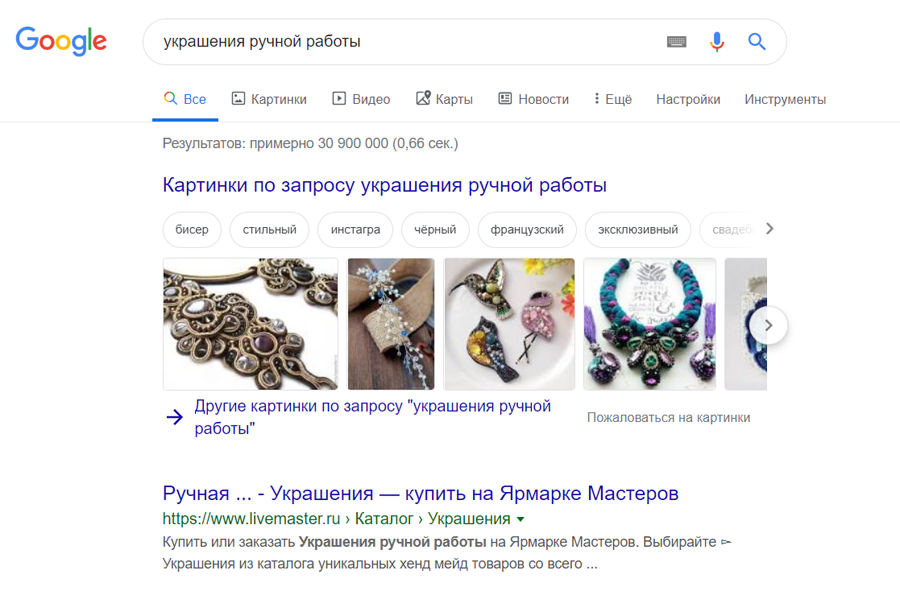Open the on-screen keyboard icon
Viewport: 900px width, 589px height.
click(677, 41)
